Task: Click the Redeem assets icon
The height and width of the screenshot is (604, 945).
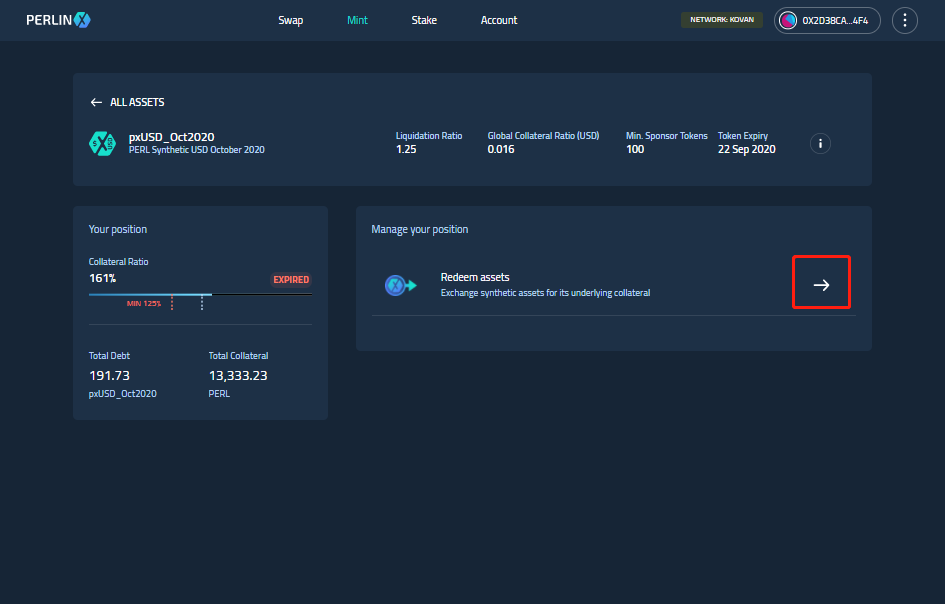Action: pyautogui.click(x=401, y=285)
